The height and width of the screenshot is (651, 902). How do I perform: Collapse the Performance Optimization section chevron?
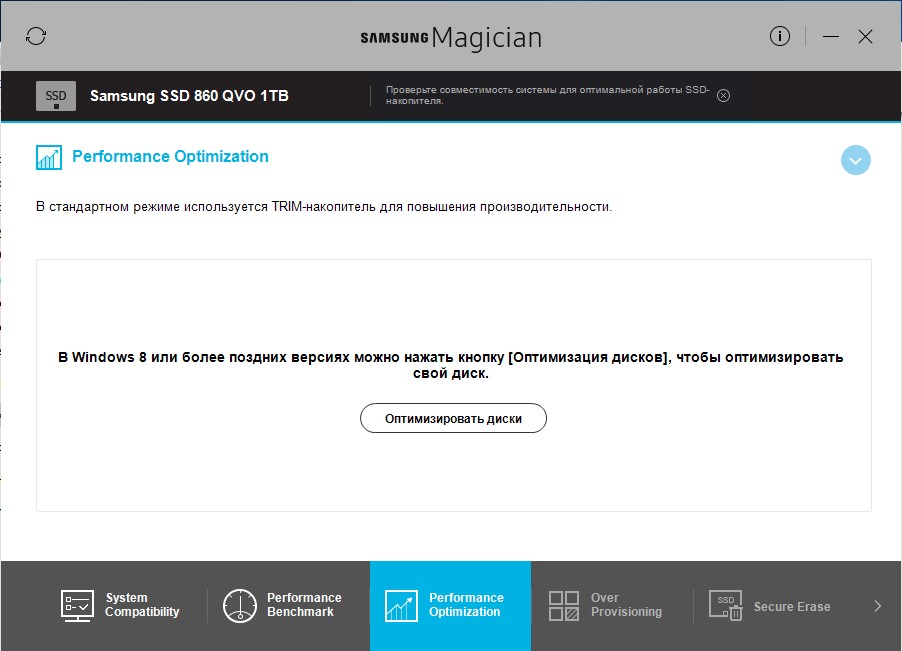pyautogui.click(x=855, y=160)
